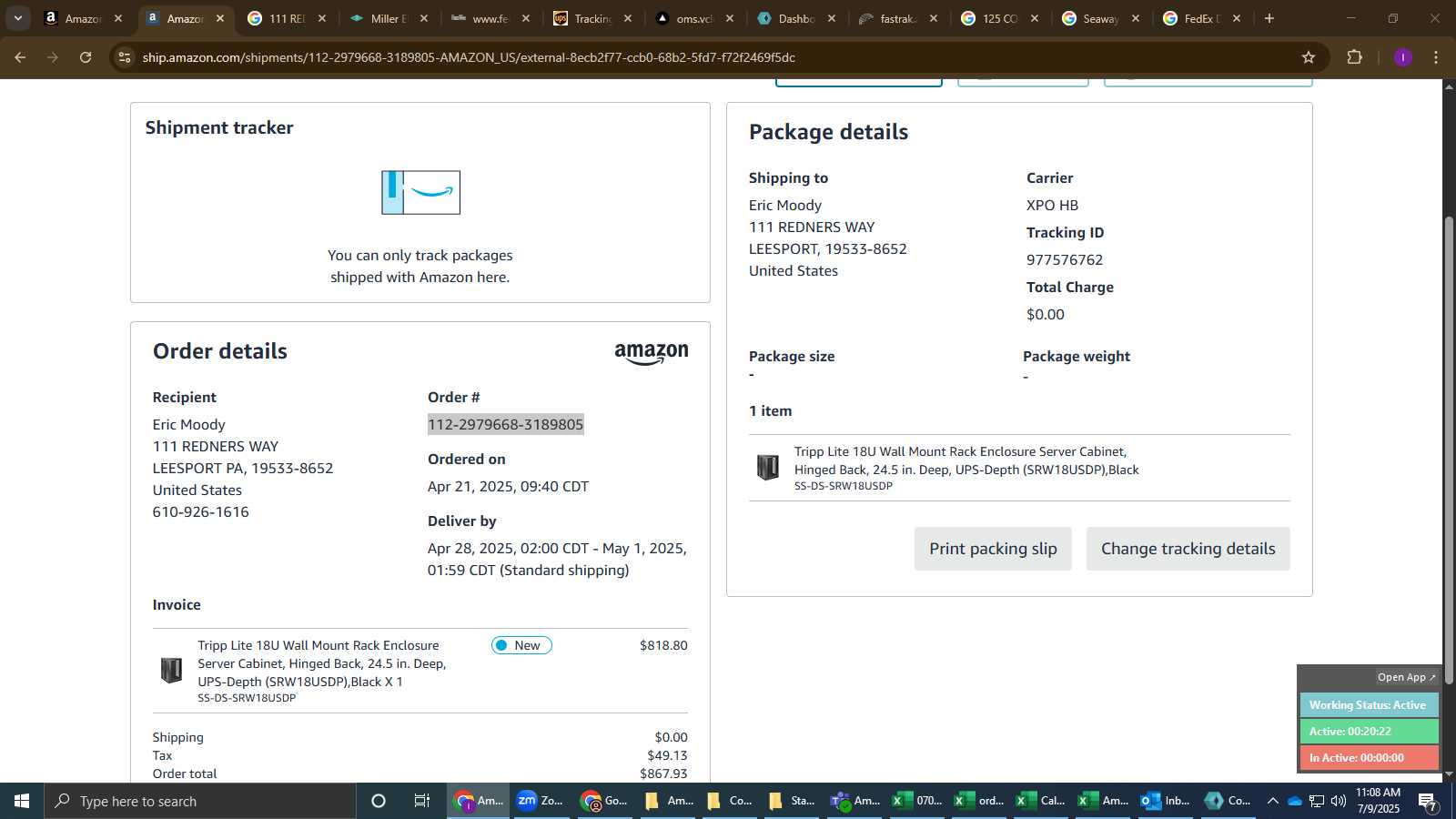Click the Active timer 00:20:22
The image size is (1456, 819).
[x=1369, y=731]
